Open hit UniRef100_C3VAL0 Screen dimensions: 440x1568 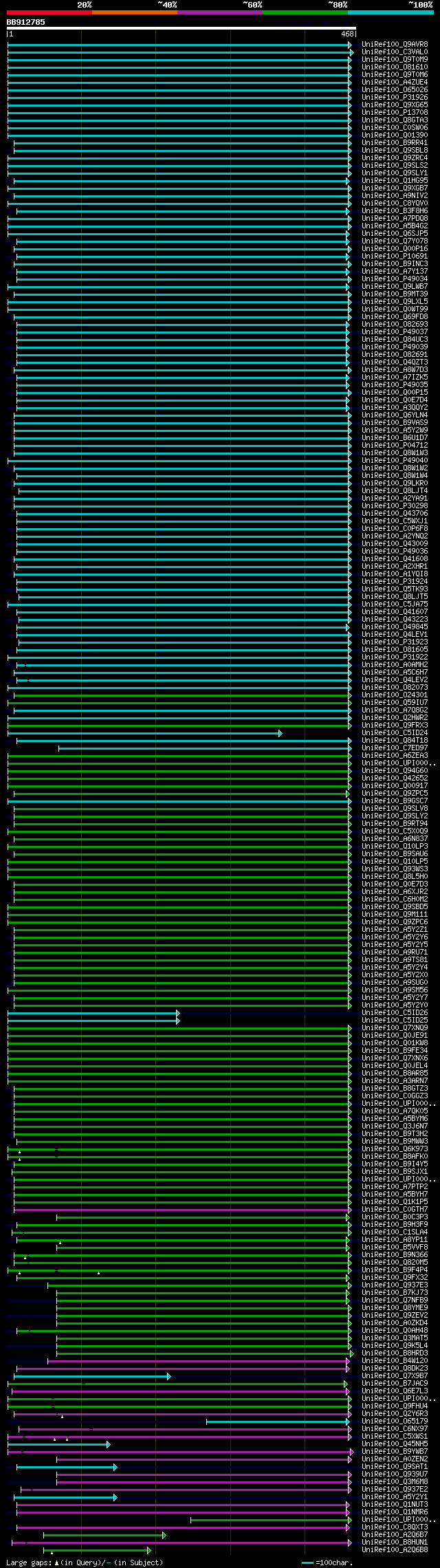point(395,52)
